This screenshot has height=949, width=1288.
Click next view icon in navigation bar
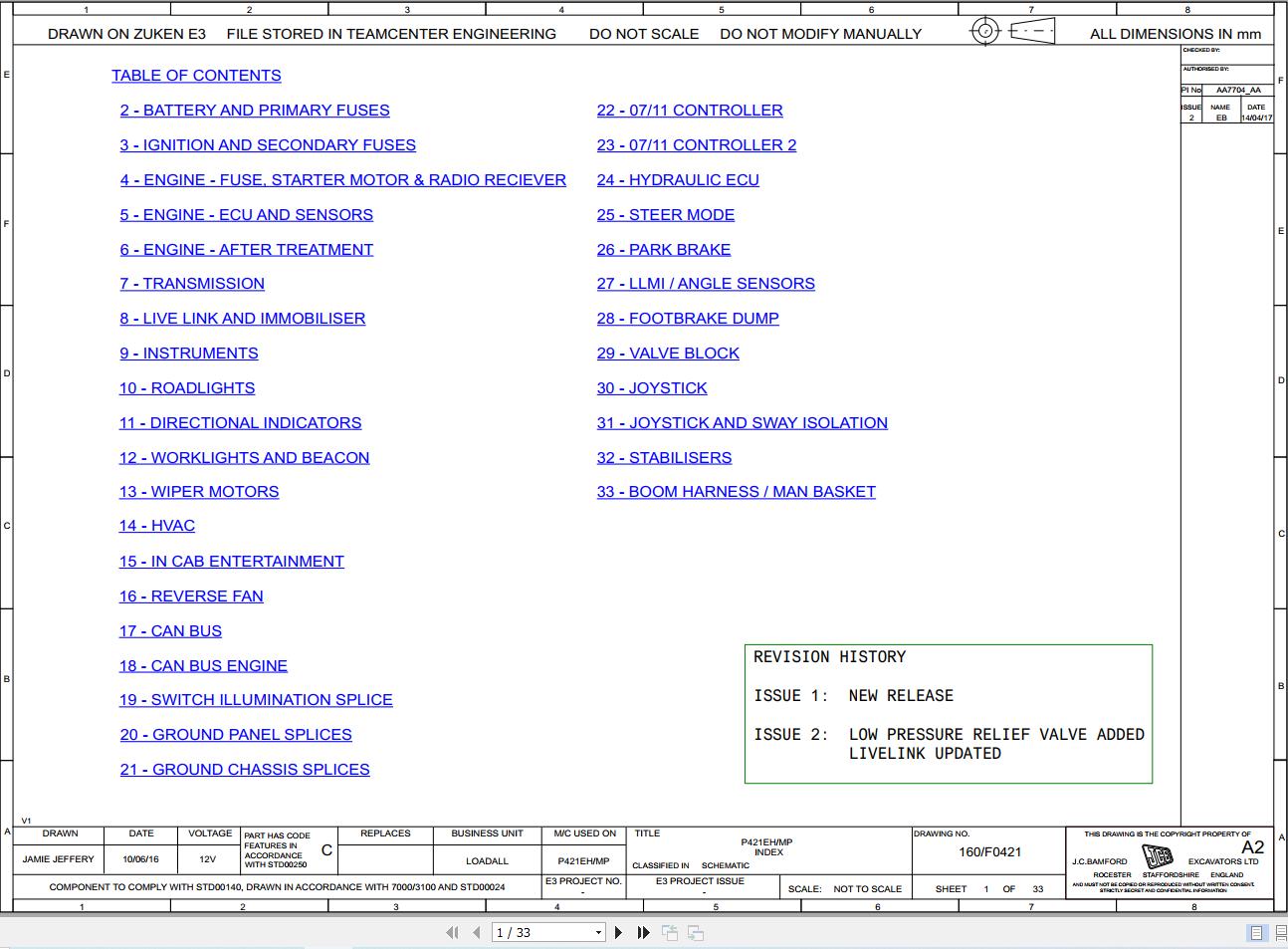pyautogui.click(x=696, y=932)
